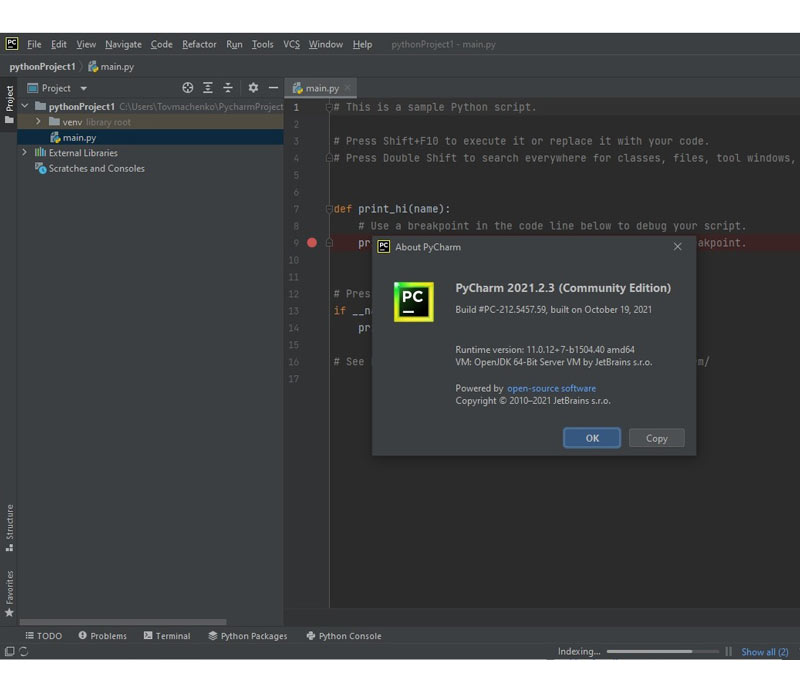This screenshot has width=800, height=685.
Task: Click the Expand All icon in Project panel
Action: (x=208, y=88)
